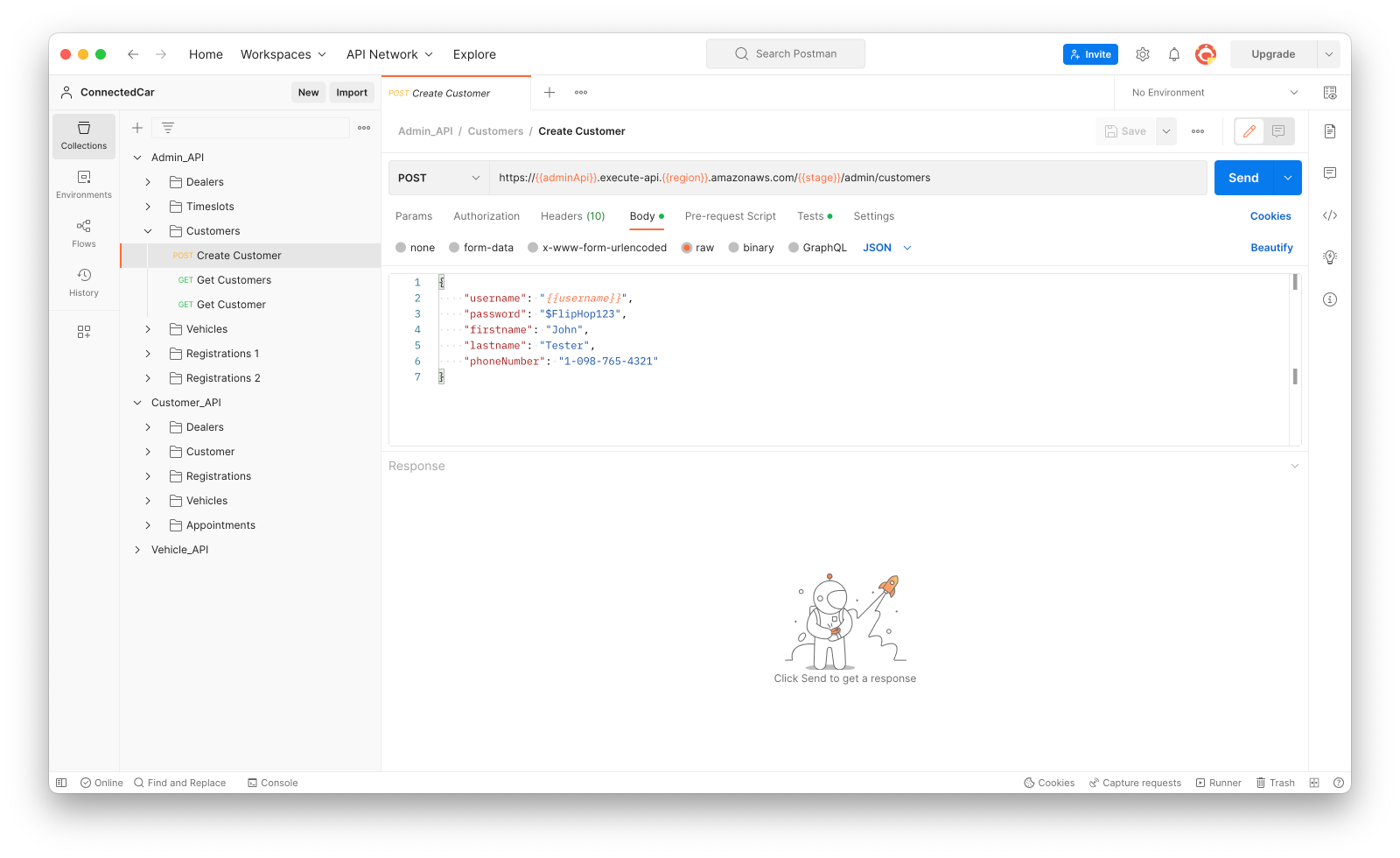The width and height of the screenshot is (1400, 858).
Task: Go back with the left arrow
Action: click(x=133, y=54)
